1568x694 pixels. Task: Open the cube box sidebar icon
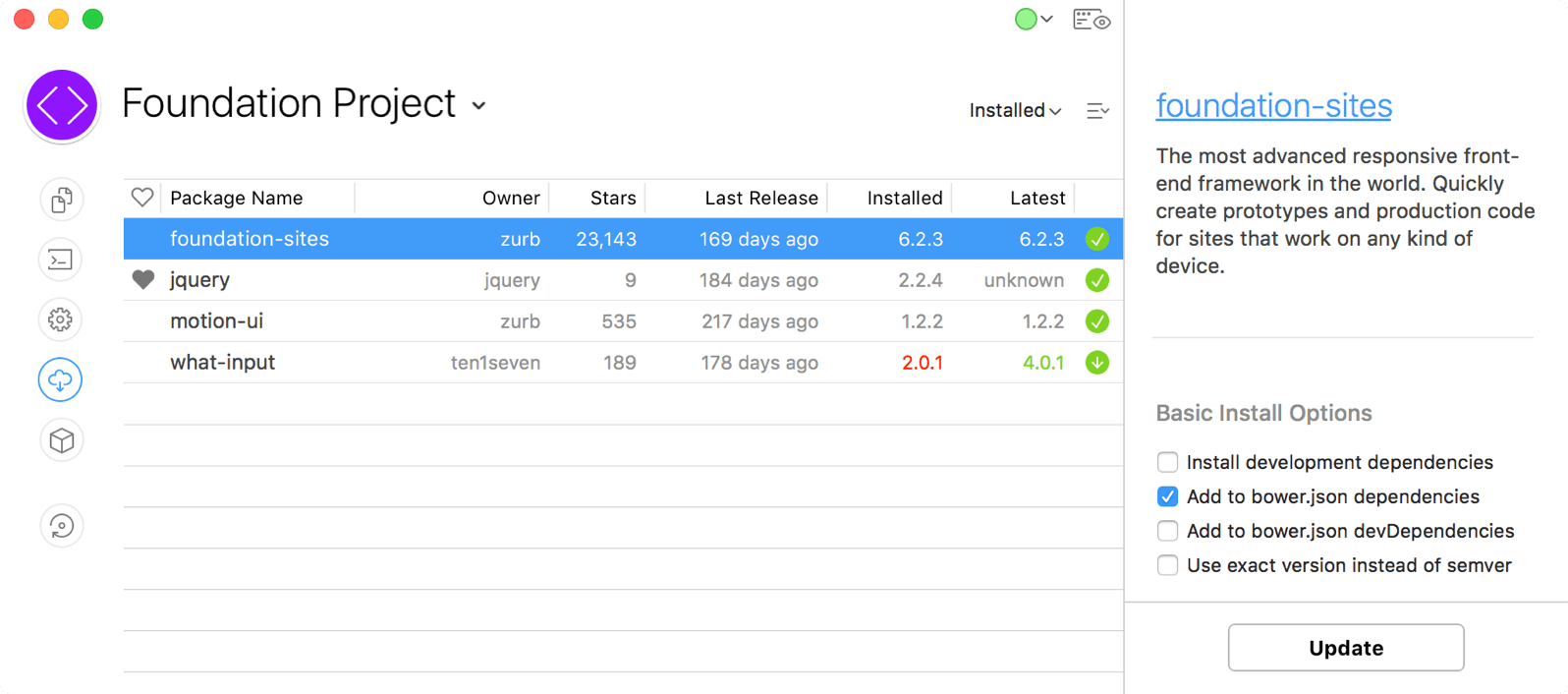(x=61, y=440)
